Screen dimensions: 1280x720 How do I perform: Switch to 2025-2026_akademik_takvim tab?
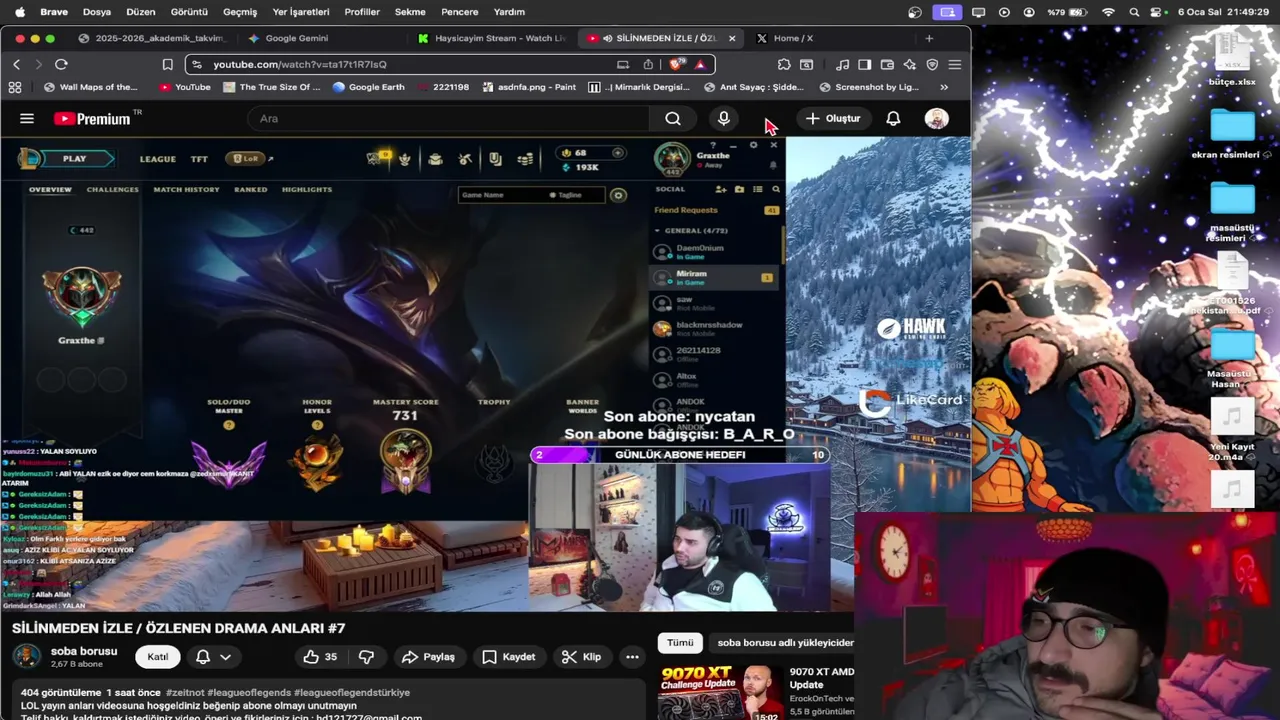(152, 38)
